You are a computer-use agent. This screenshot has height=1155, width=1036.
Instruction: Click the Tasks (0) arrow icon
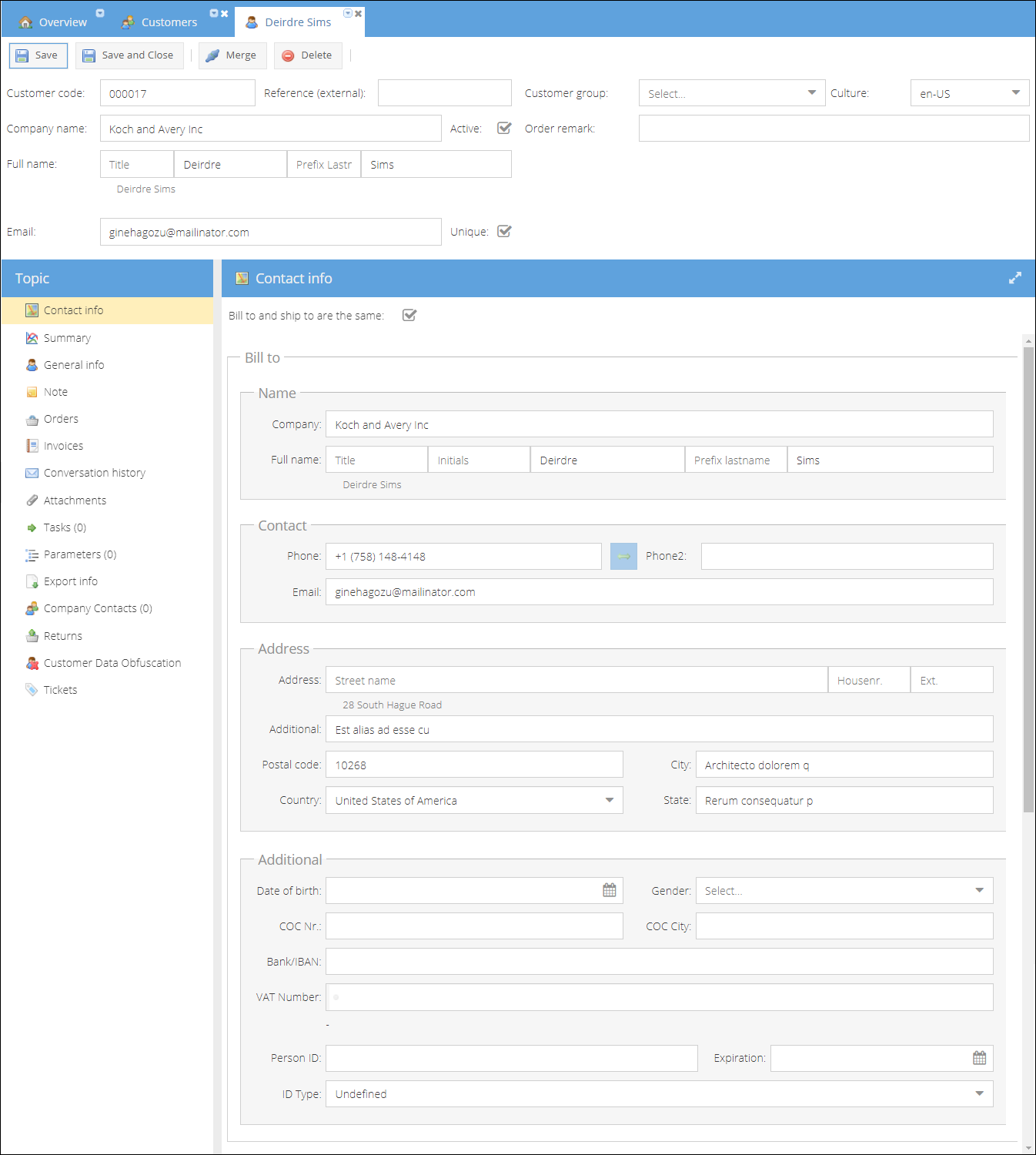coord(32,527)
